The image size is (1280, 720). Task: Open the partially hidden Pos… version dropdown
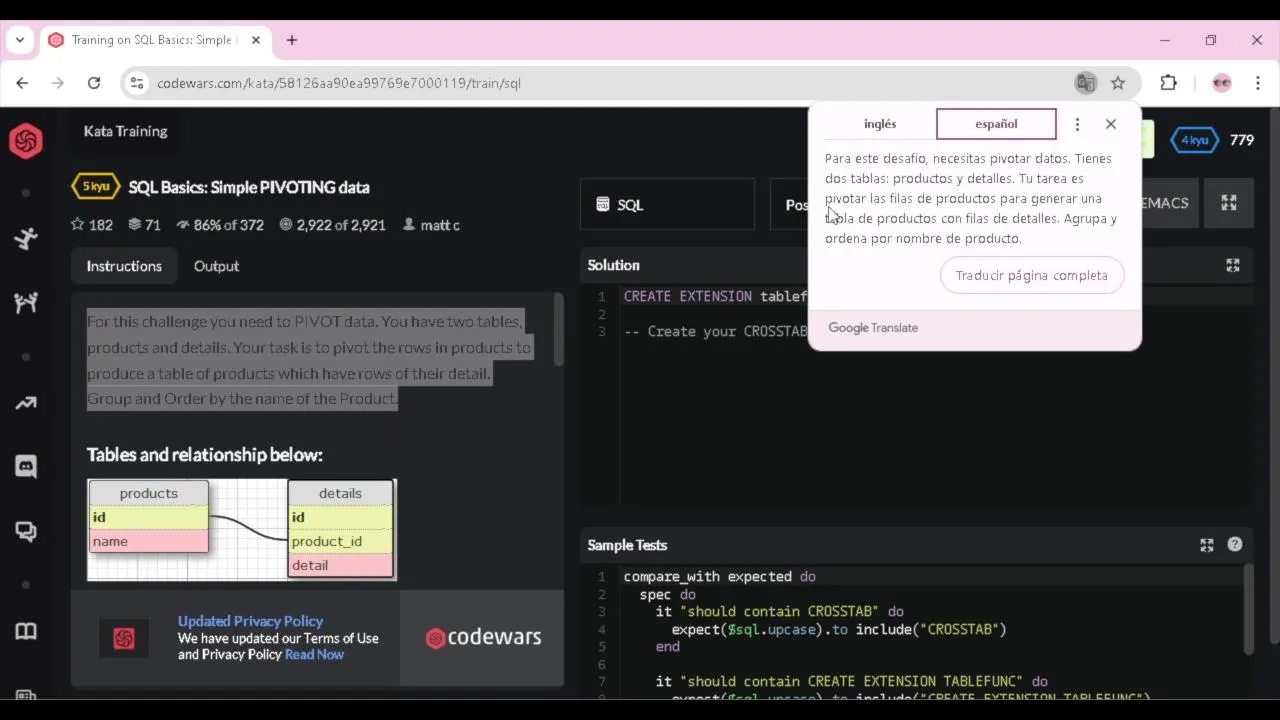(x=790, y=204)
